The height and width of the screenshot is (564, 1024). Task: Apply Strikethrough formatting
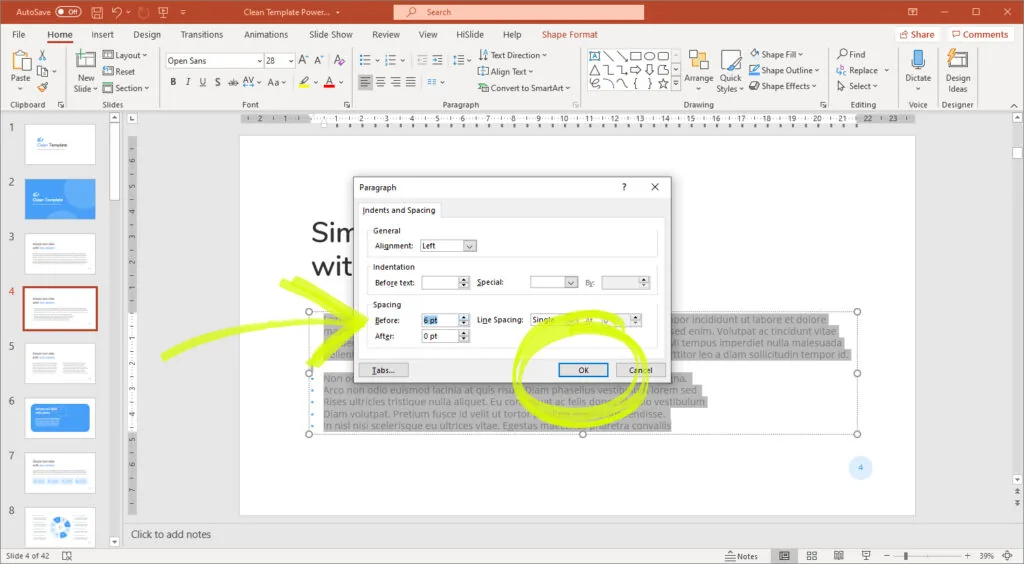[232, 82]
